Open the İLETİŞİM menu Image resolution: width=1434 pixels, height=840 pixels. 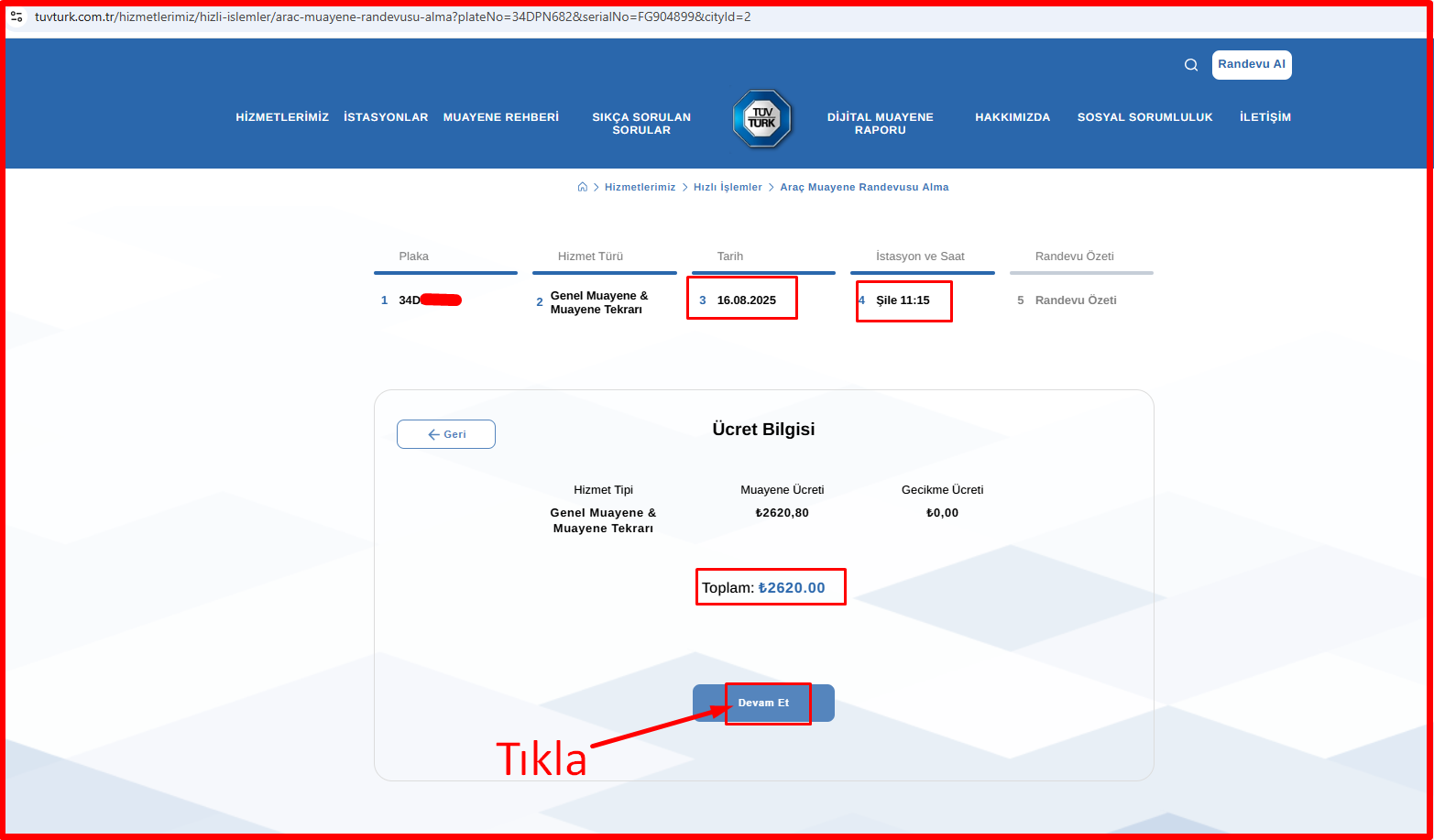click(1265, 117)
